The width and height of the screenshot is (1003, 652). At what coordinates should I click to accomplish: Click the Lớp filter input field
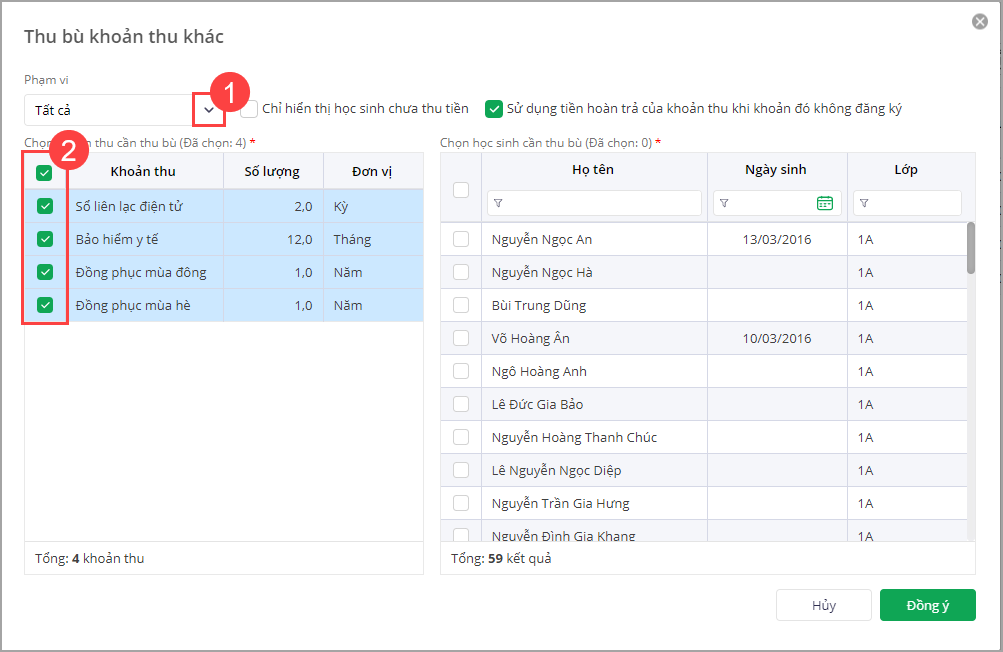click(908, 203)
